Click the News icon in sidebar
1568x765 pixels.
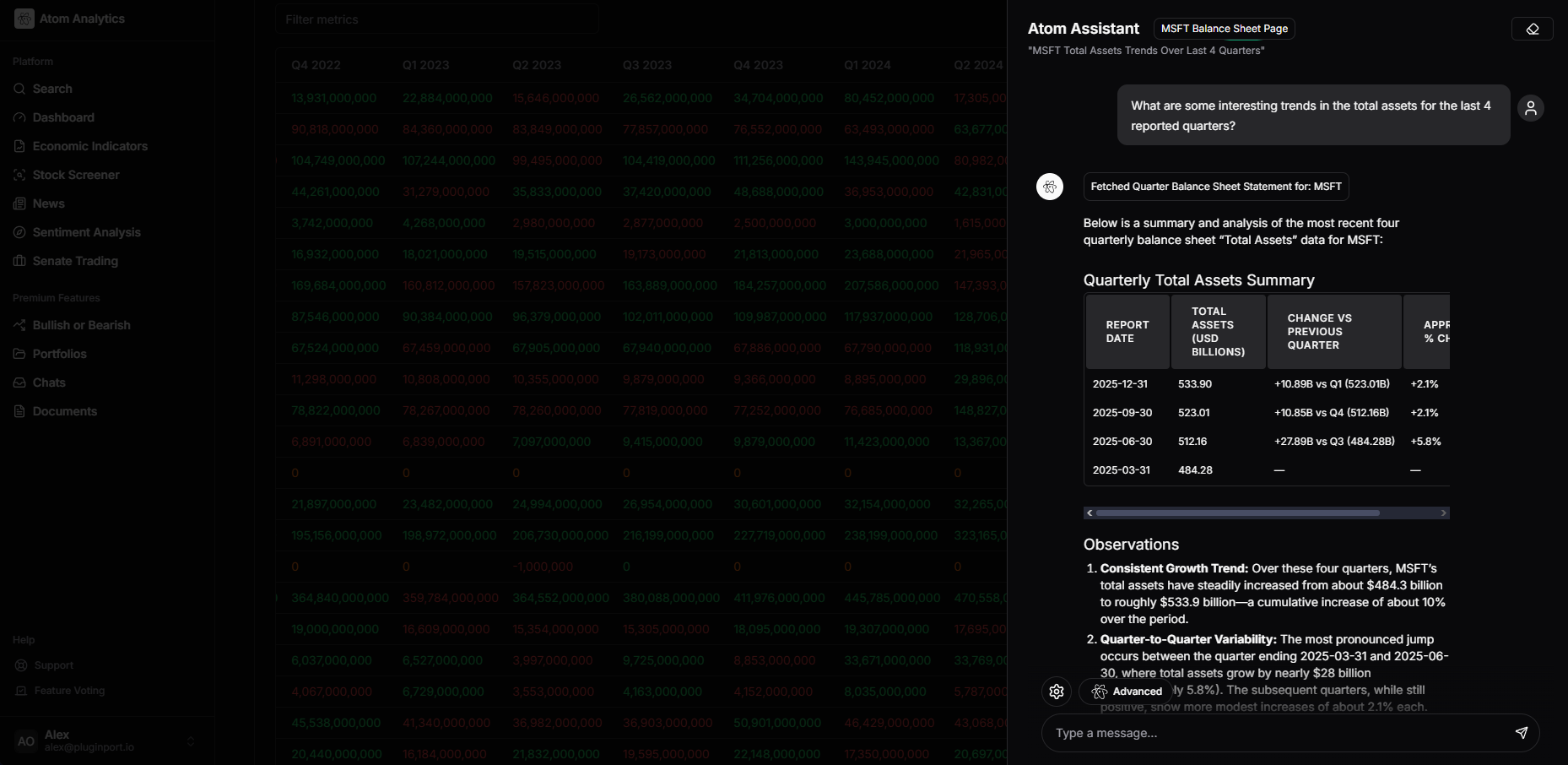pyautogui.click(x=19, y=203)
